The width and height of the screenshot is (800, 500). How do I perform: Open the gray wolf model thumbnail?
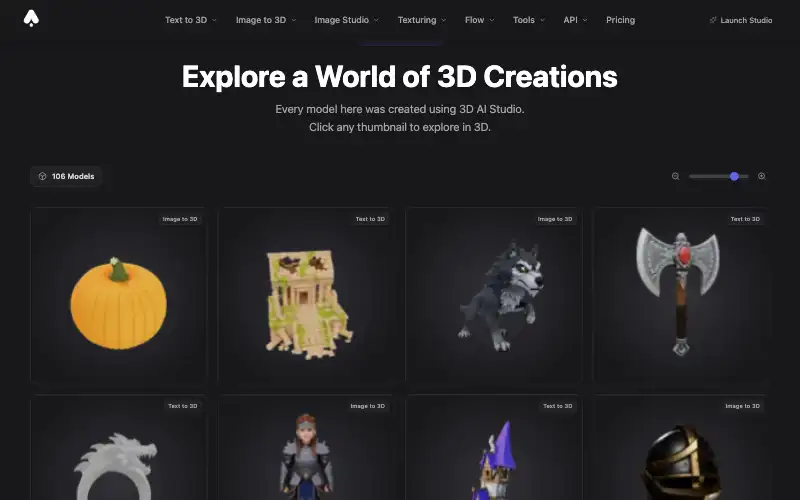click(493, 295)
